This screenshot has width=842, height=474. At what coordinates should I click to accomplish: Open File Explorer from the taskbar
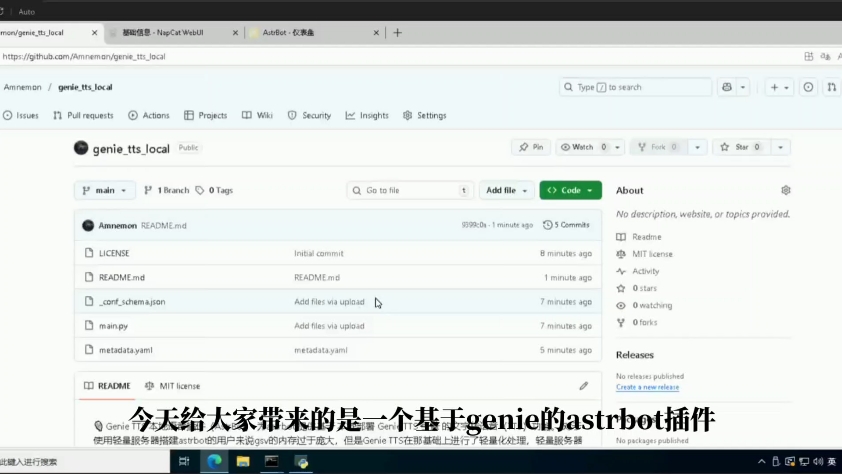(x=243, y=462)
